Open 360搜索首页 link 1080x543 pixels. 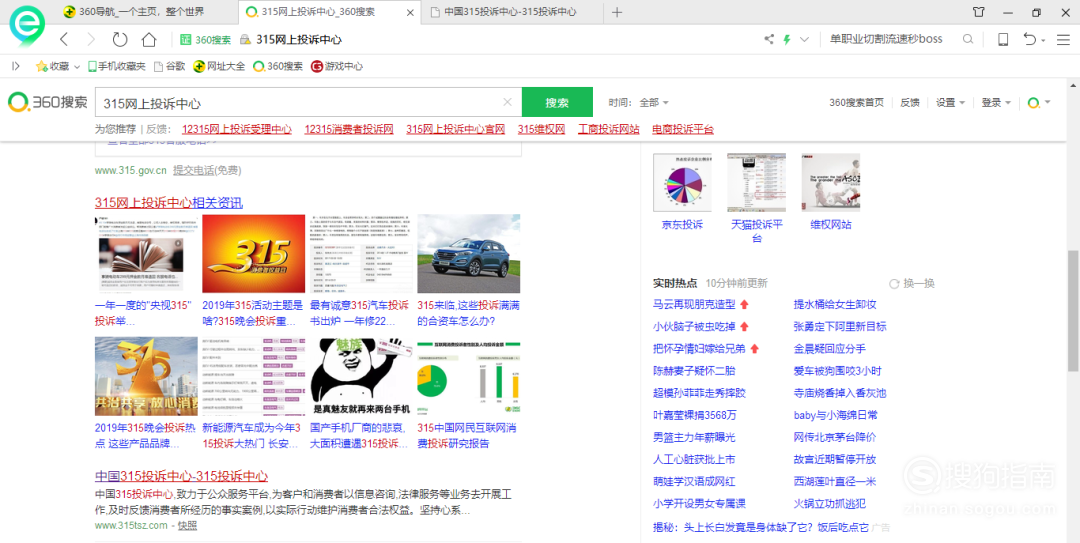[x=856, y=102]
